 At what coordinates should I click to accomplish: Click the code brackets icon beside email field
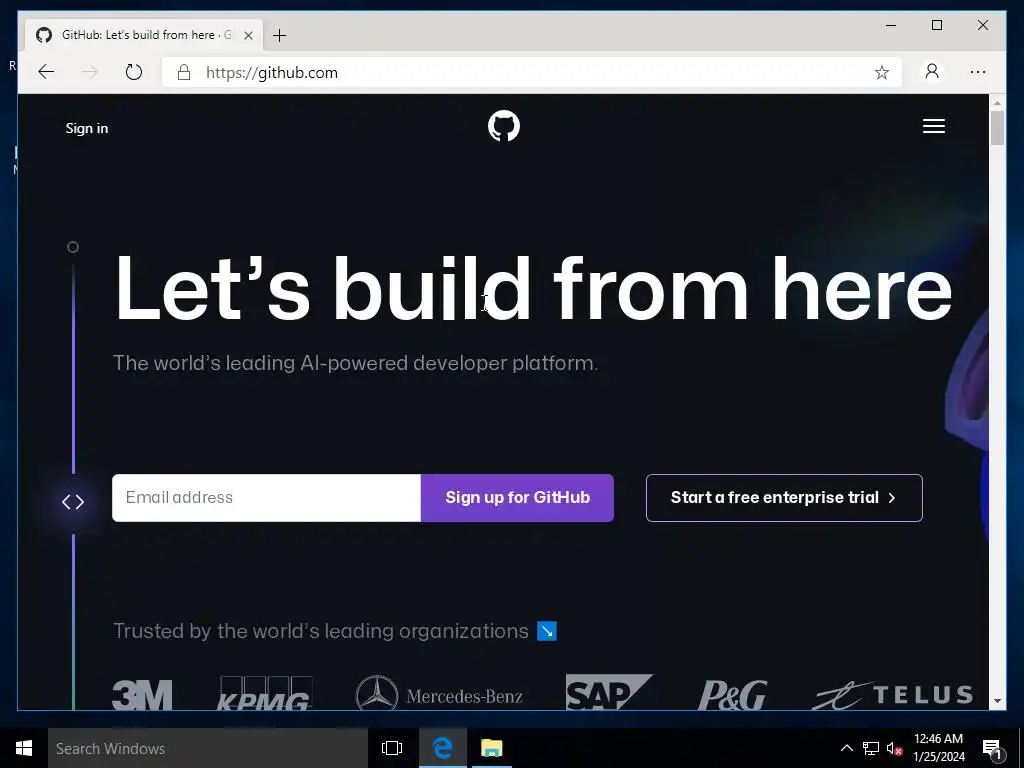(x=73, y=502)
